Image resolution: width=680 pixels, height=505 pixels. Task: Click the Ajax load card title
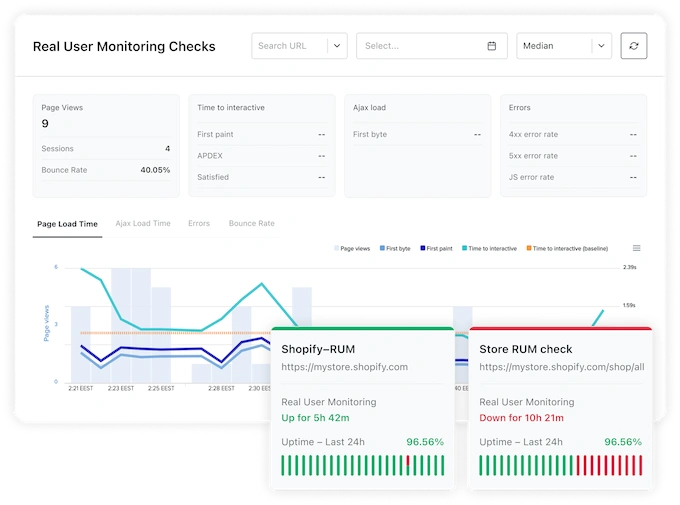369,108
